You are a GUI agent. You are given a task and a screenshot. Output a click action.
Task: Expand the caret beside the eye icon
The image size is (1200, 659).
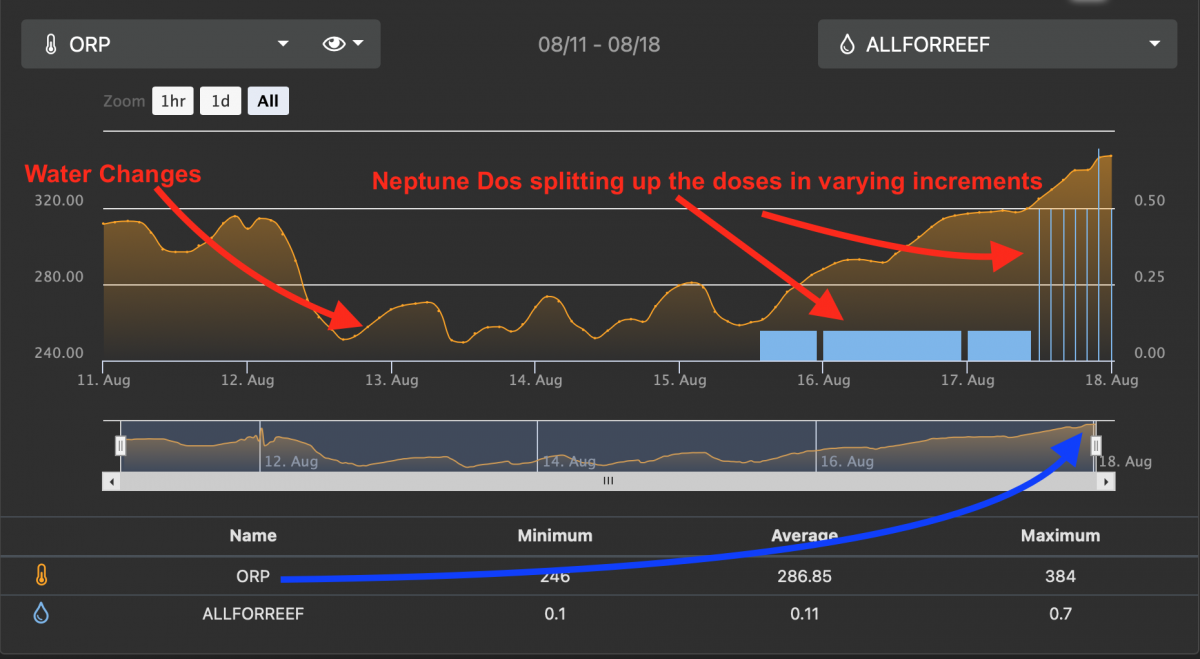tap(357, 44)
